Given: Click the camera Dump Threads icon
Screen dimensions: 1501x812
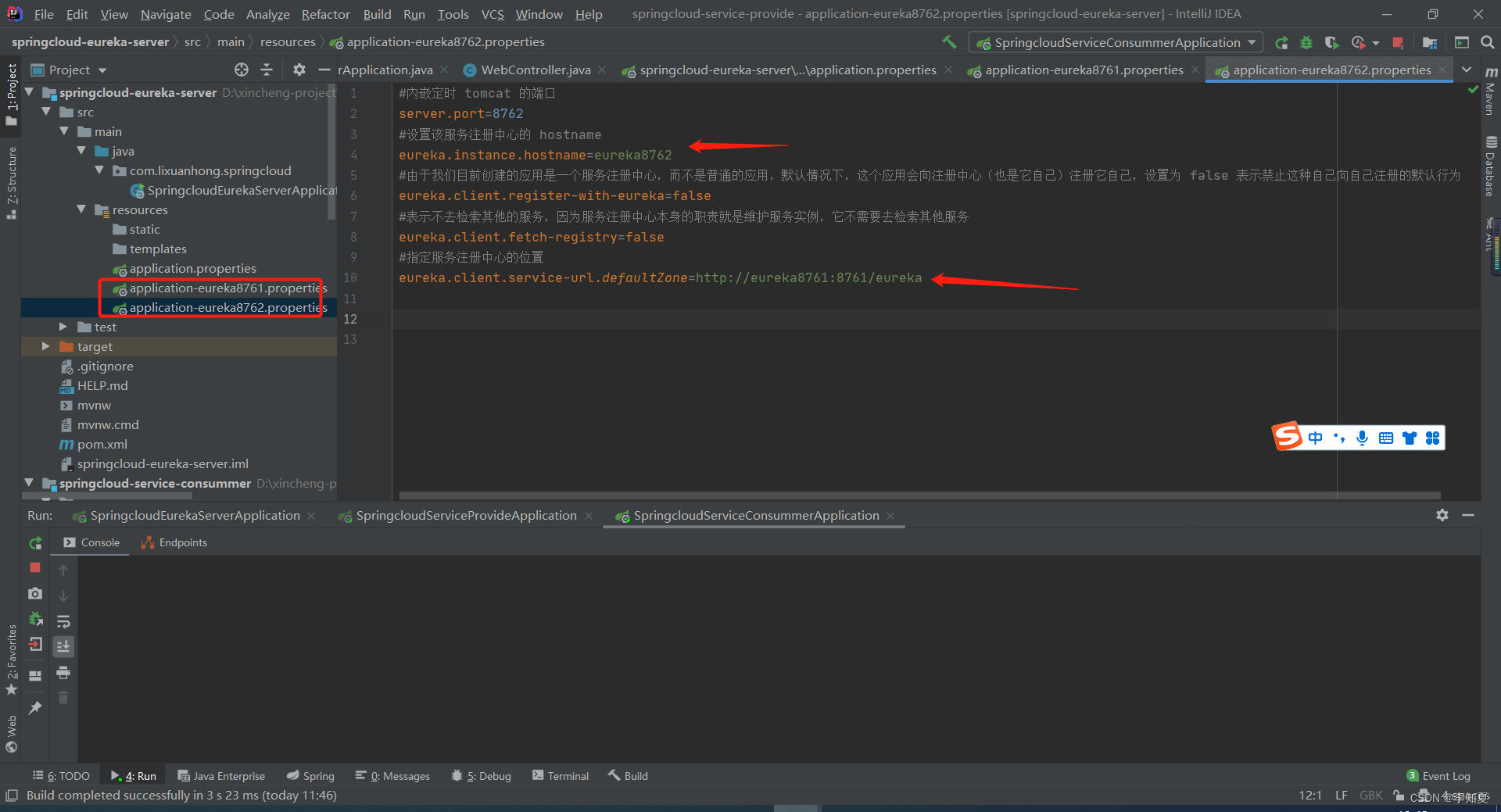Looking at the screenshot, I should (x=35, y=594).
